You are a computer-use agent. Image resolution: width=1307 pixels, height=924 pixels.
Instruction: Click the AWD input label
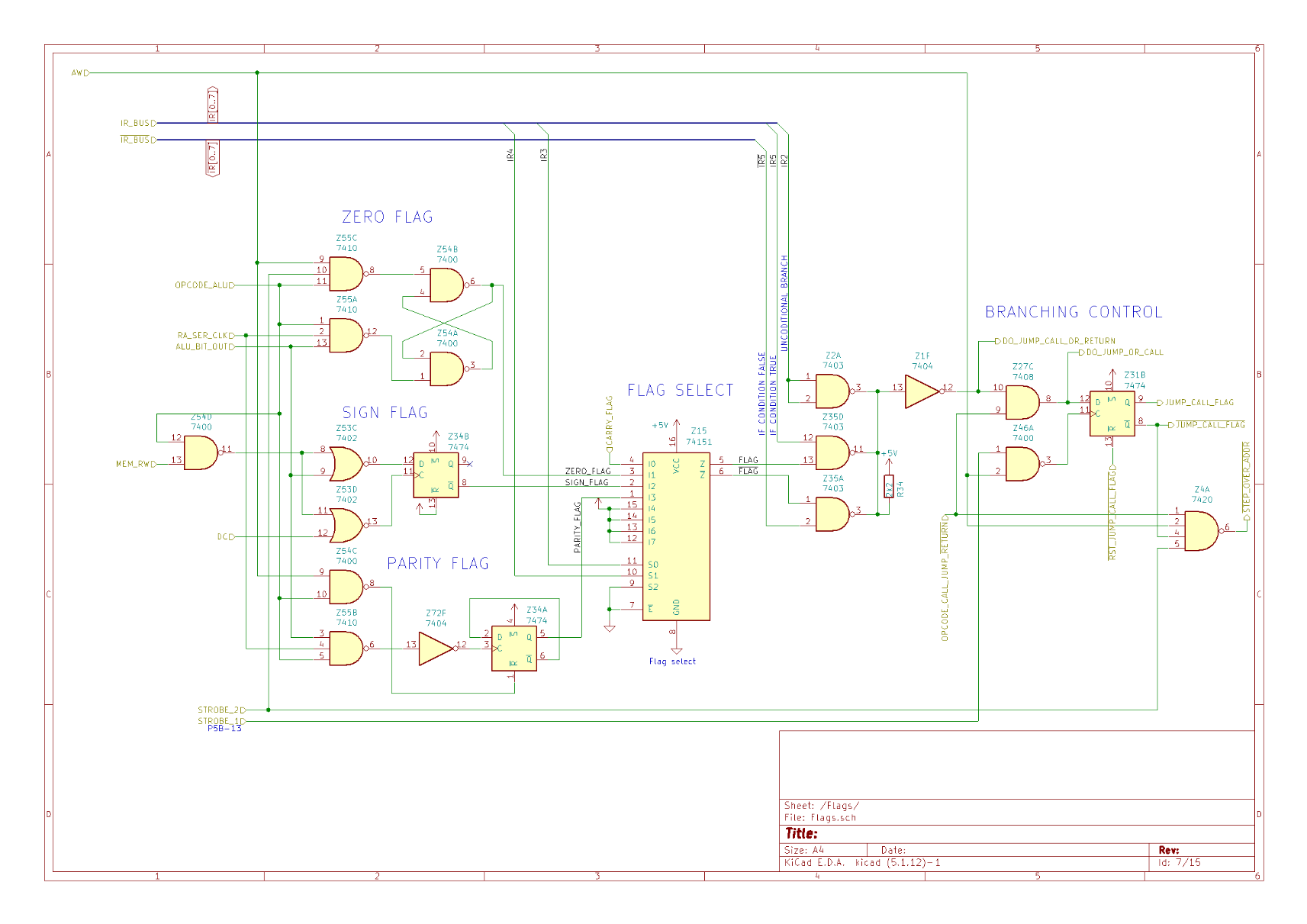(x=79, y=73)
